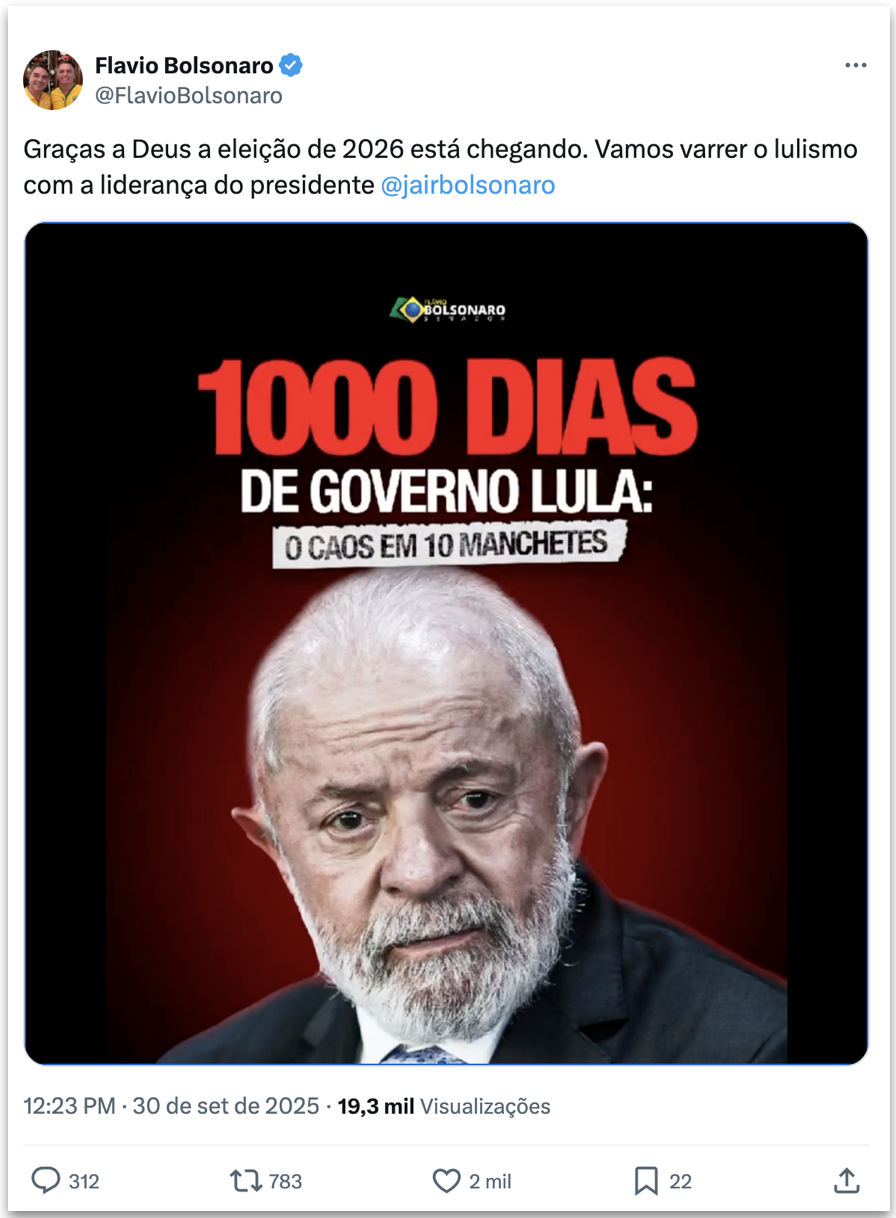This screenshot has width=896, height=1218.
Task: Click the share upload icon
Action: point(846,1181)
